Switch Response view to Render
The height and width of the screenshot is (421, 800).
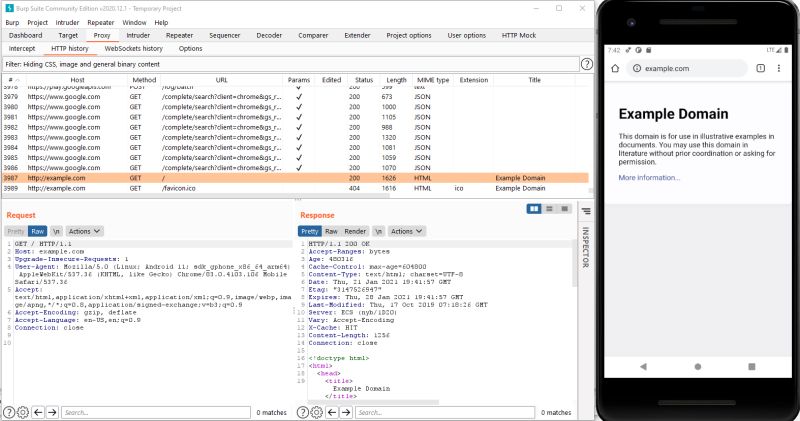(x=355, y=231)
